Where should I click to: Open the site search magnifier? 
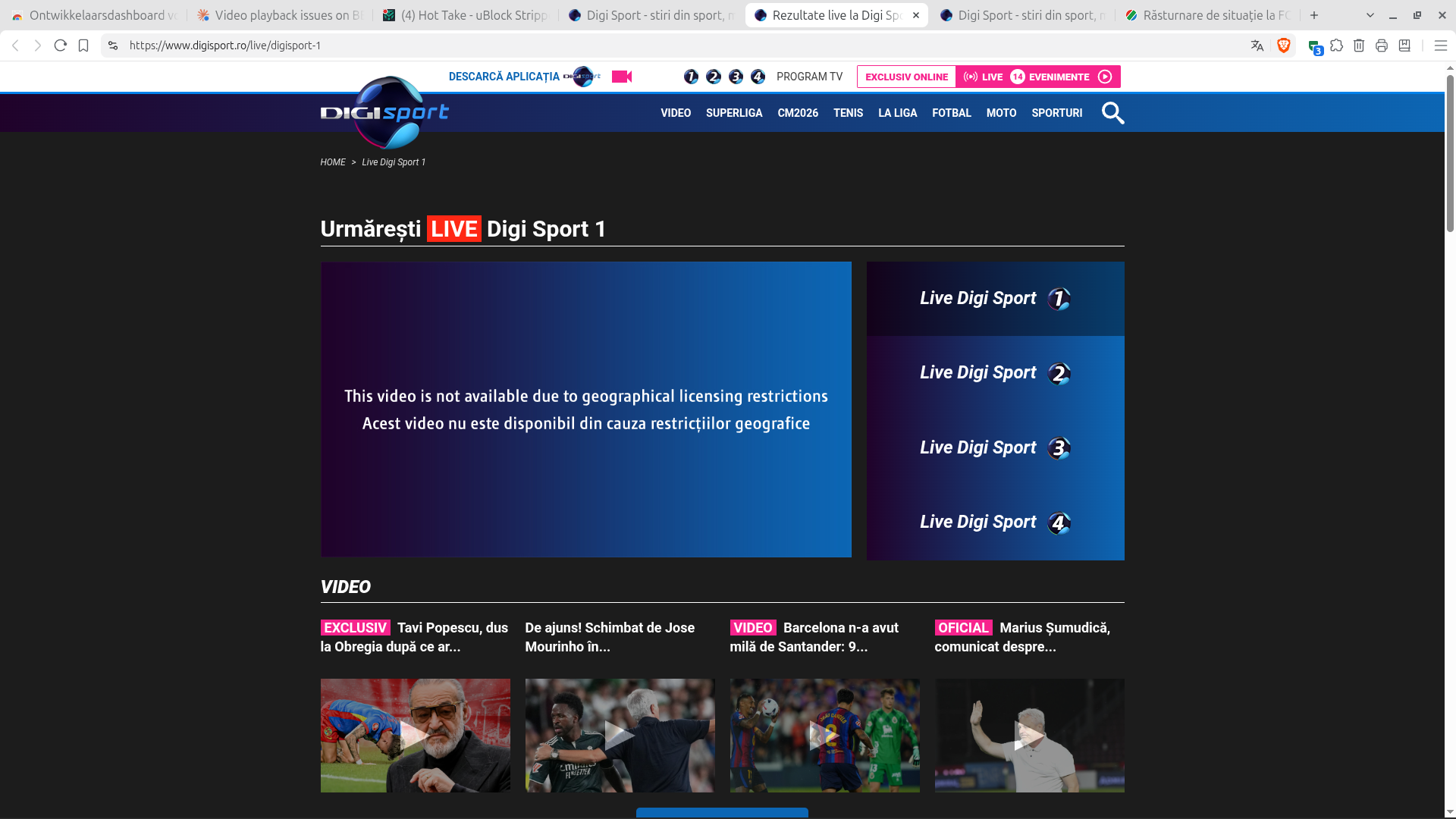coord(1112,113)
